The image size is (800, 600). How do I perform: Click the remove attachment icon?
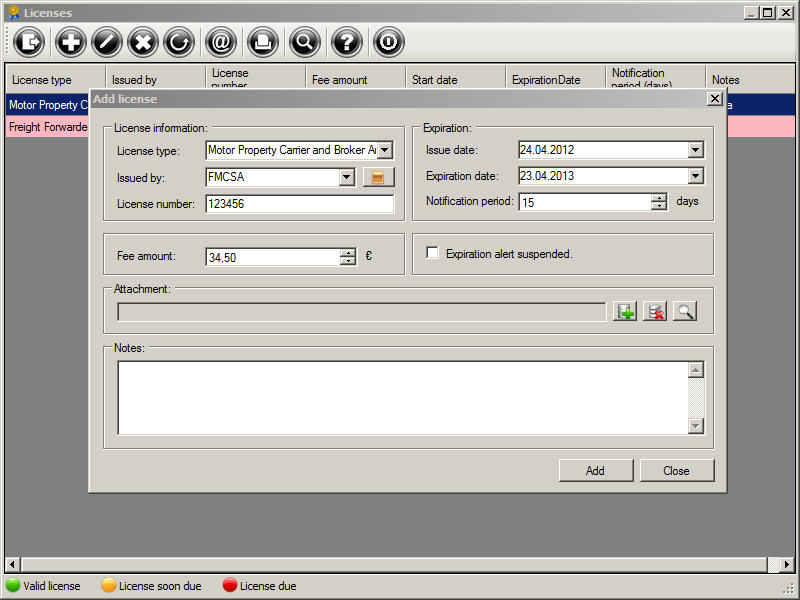pyautogui.click(x=654, y=311)
